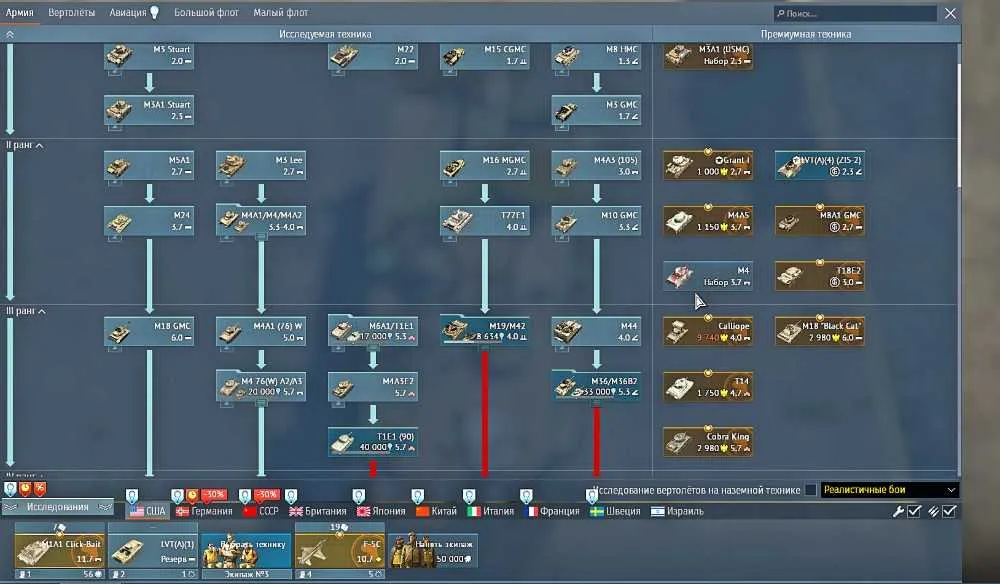Select the M1A1 Click-Bait crew slot

59,549
